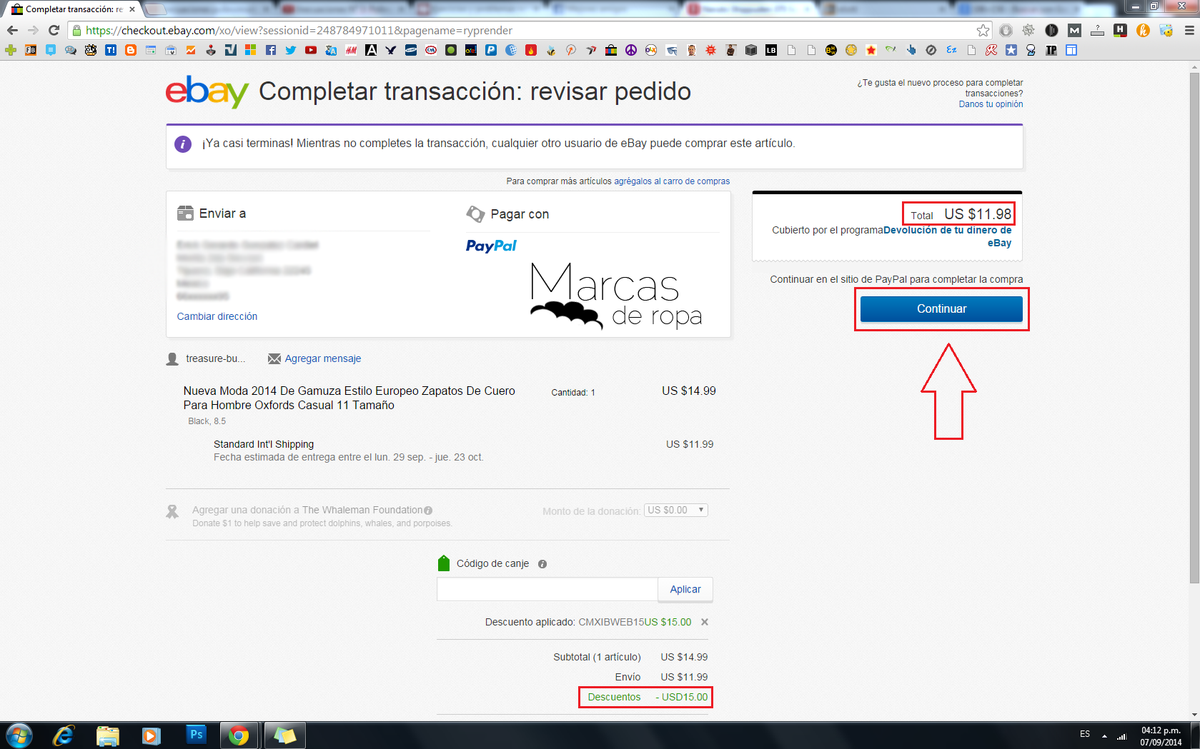Click the PayPal logo under Pagar con
This screenshot has width=1200, height=749.
491,246
